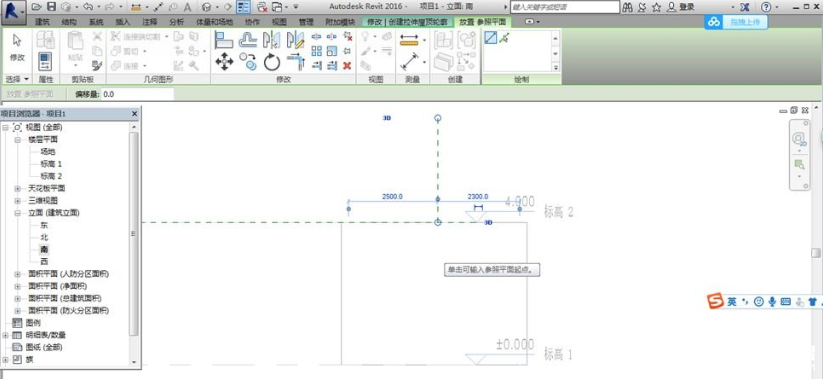Open the 插入 ribbon tab

(x=123, y=22)
